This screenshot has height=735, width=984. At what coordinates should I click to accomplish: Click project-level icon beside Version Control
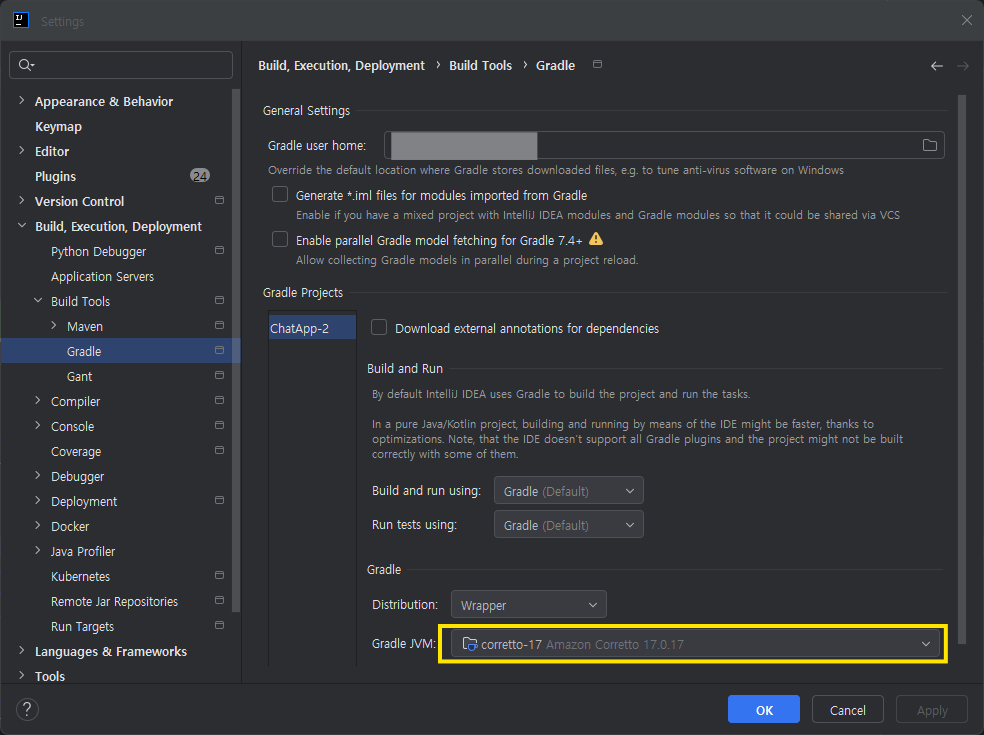click(219, 200)
